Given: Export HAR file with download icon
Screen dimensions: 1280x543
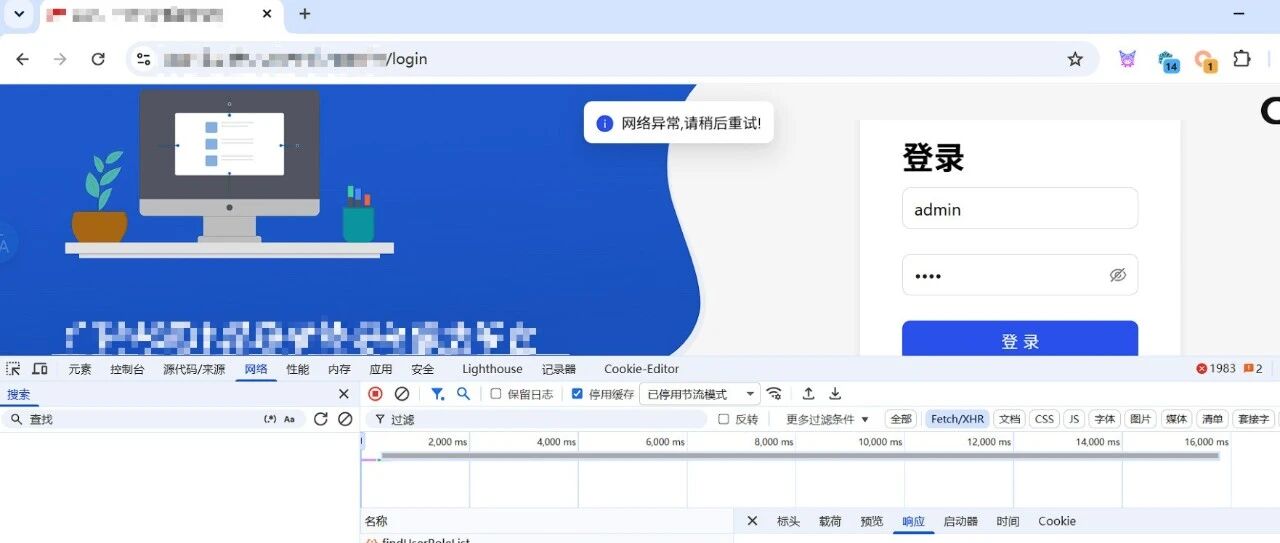Looking at the screenshot, I should pyautogui.click(x=835, y=394).
